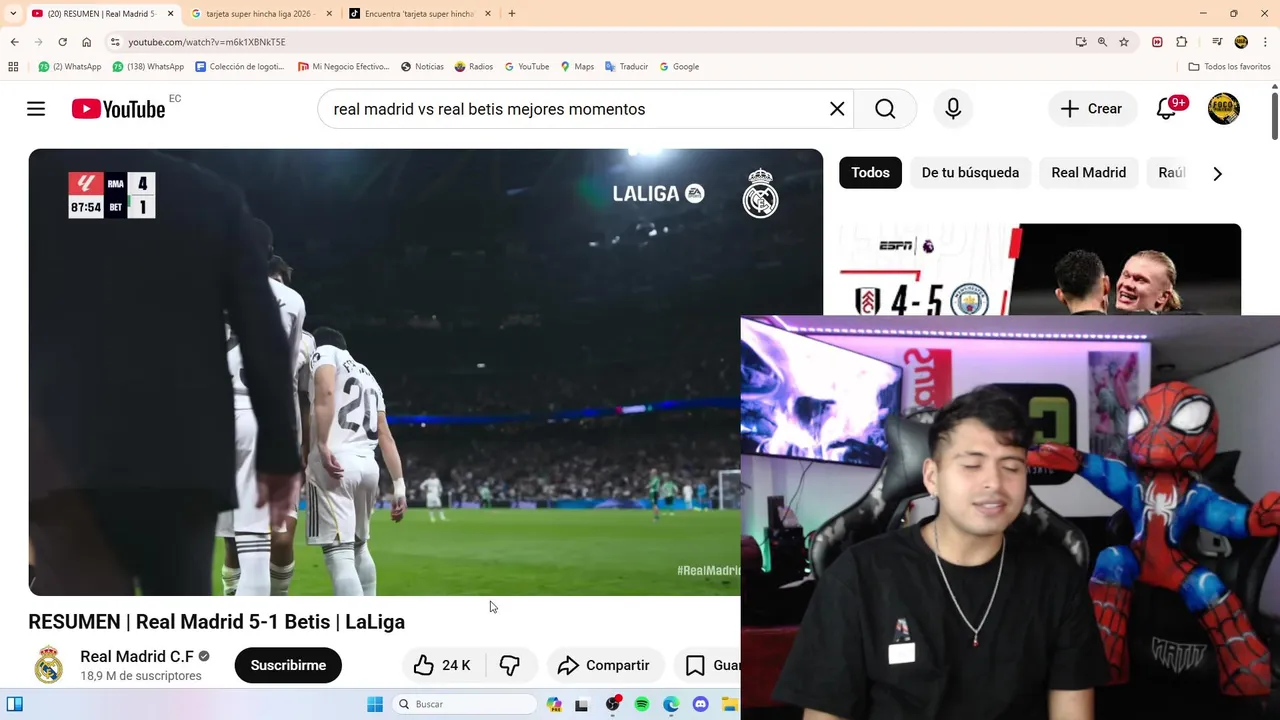
Task: Run the search with the magnifier button
Action: pyautogui.click(x=885, y=109)
